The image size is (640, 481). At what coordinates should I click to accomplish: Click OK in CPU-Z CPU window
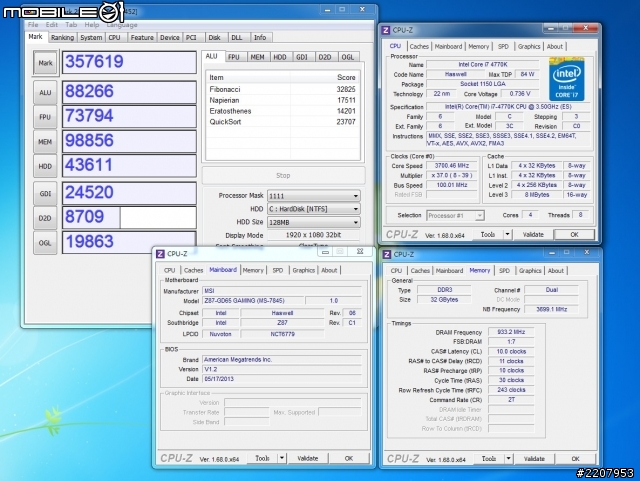point(574,234)
